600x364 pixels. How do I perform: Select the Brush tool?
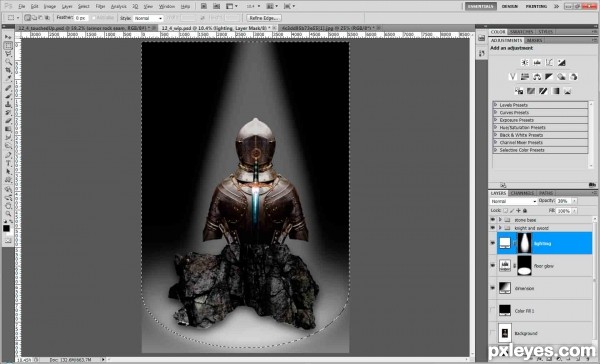tap(8, 96)
